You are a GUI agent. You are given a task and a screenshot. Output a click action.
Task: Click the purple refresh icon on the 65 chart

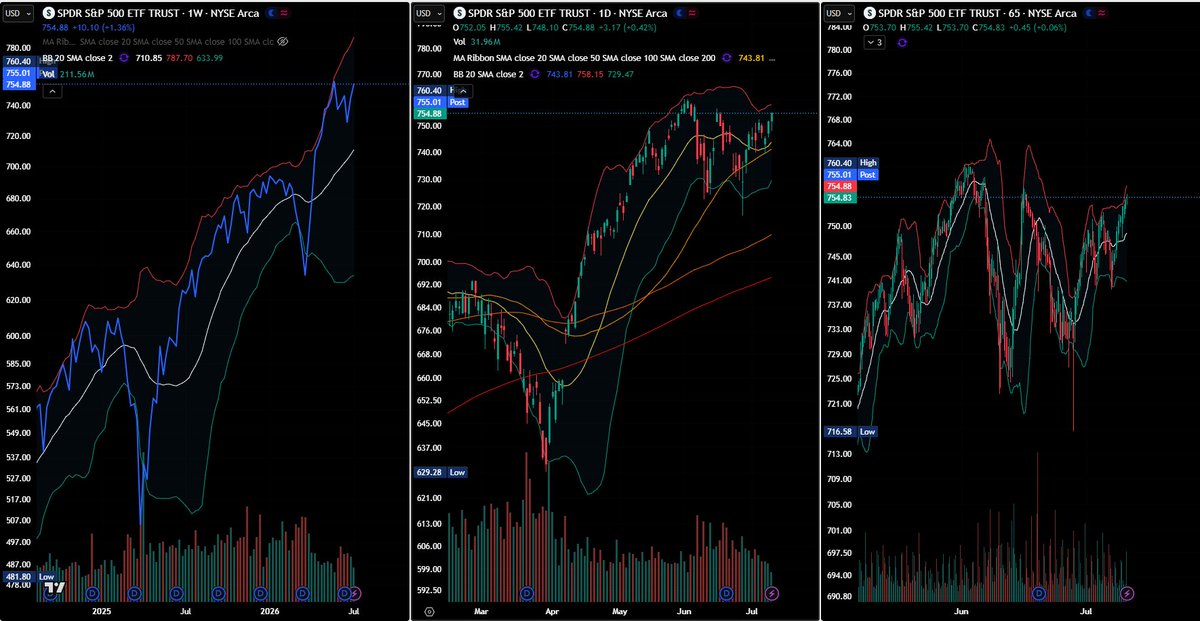pos(902,42)
